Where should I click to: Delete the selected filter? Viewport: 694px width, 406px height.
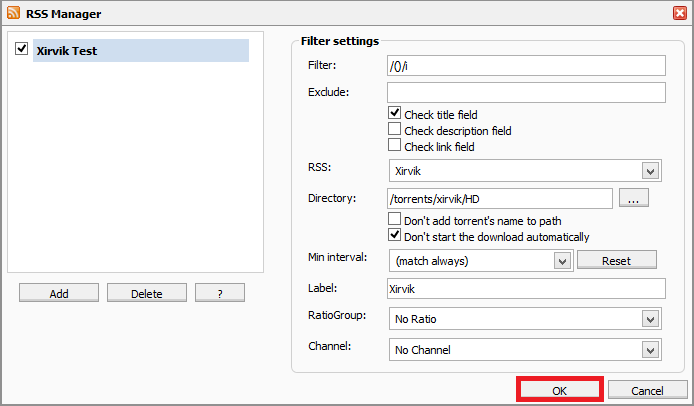pyautogui.click(x=147, y=293)
